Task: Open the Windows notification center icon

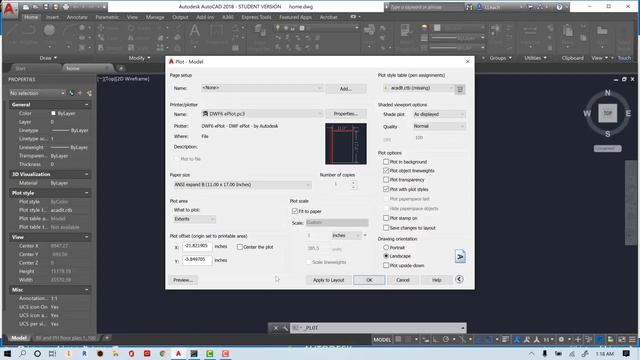Action: tap(627, 353)
